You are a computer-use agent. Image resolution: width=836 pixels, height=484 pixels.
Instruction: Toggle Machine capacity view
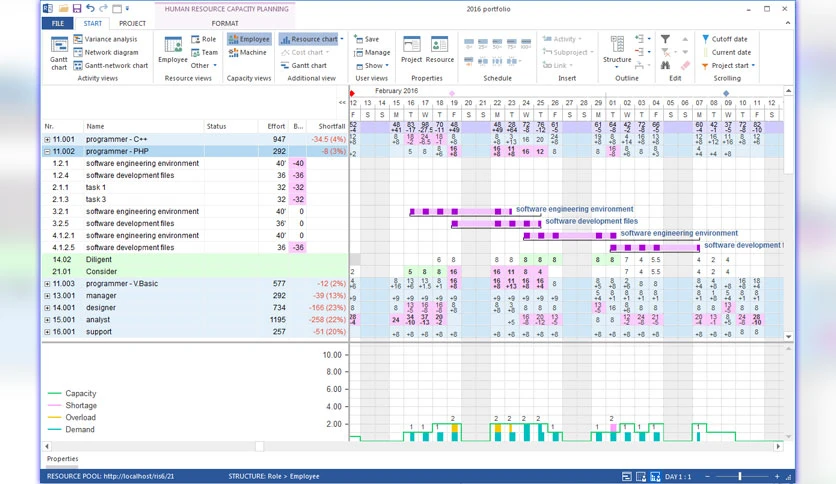coord(247,52)
